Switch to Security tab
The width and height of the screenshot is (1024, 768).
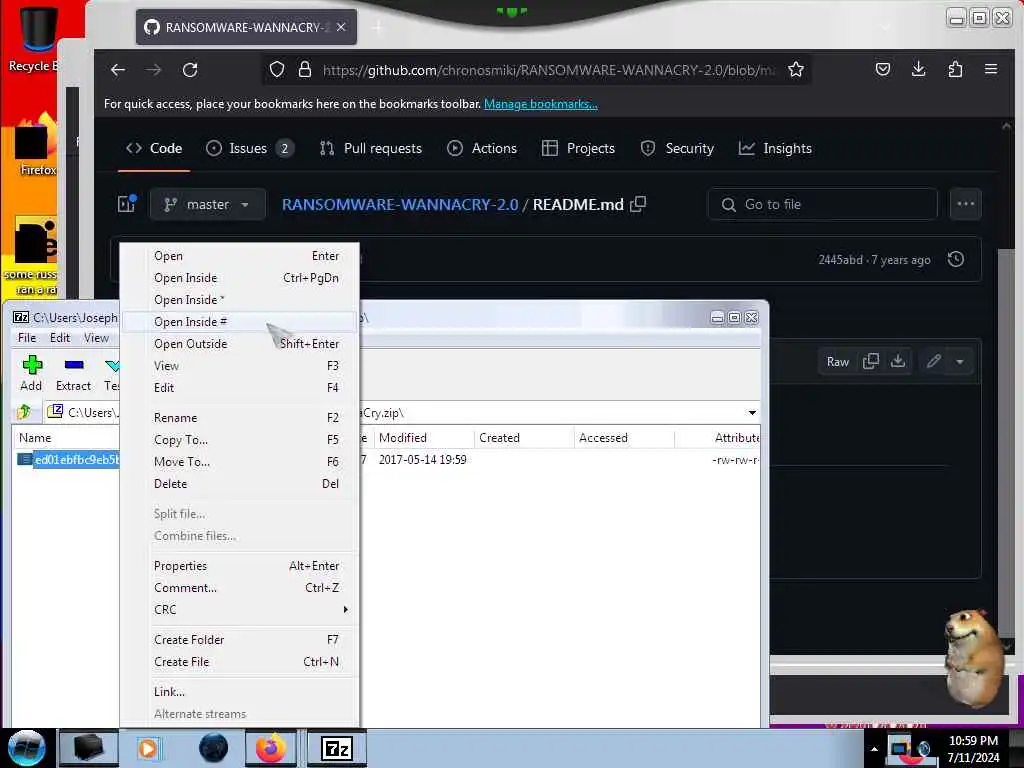[677, 148]
